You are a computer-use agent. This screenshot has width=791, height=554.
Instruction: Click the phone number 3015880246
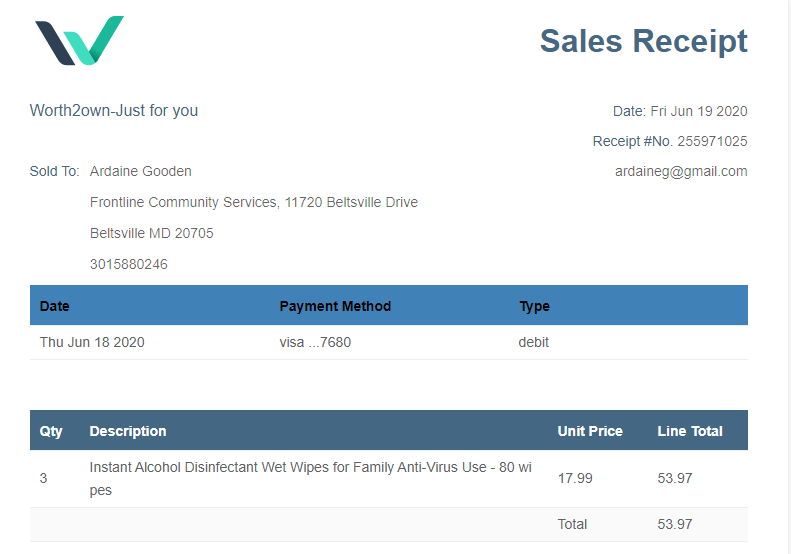pyautogui.click(x=129, y=265)
